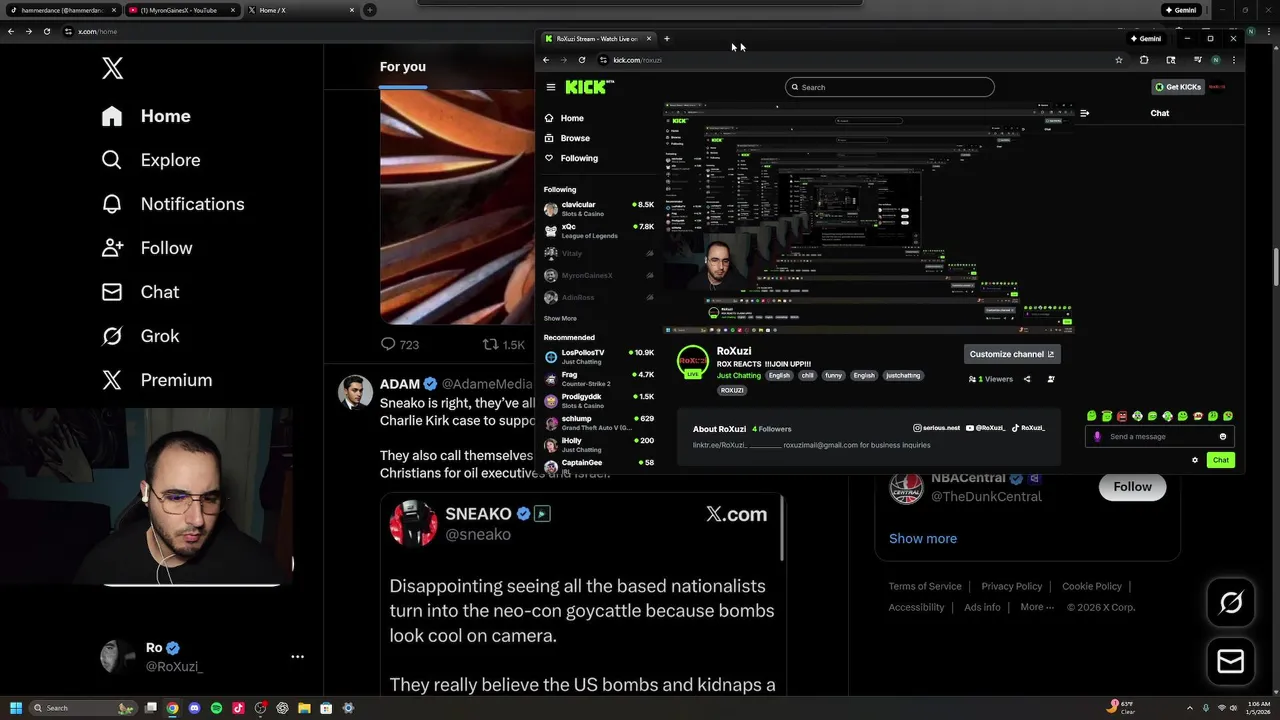Open Explore in the X sidebar
This screenshot has height=720, width=1280.
[151, 160]
